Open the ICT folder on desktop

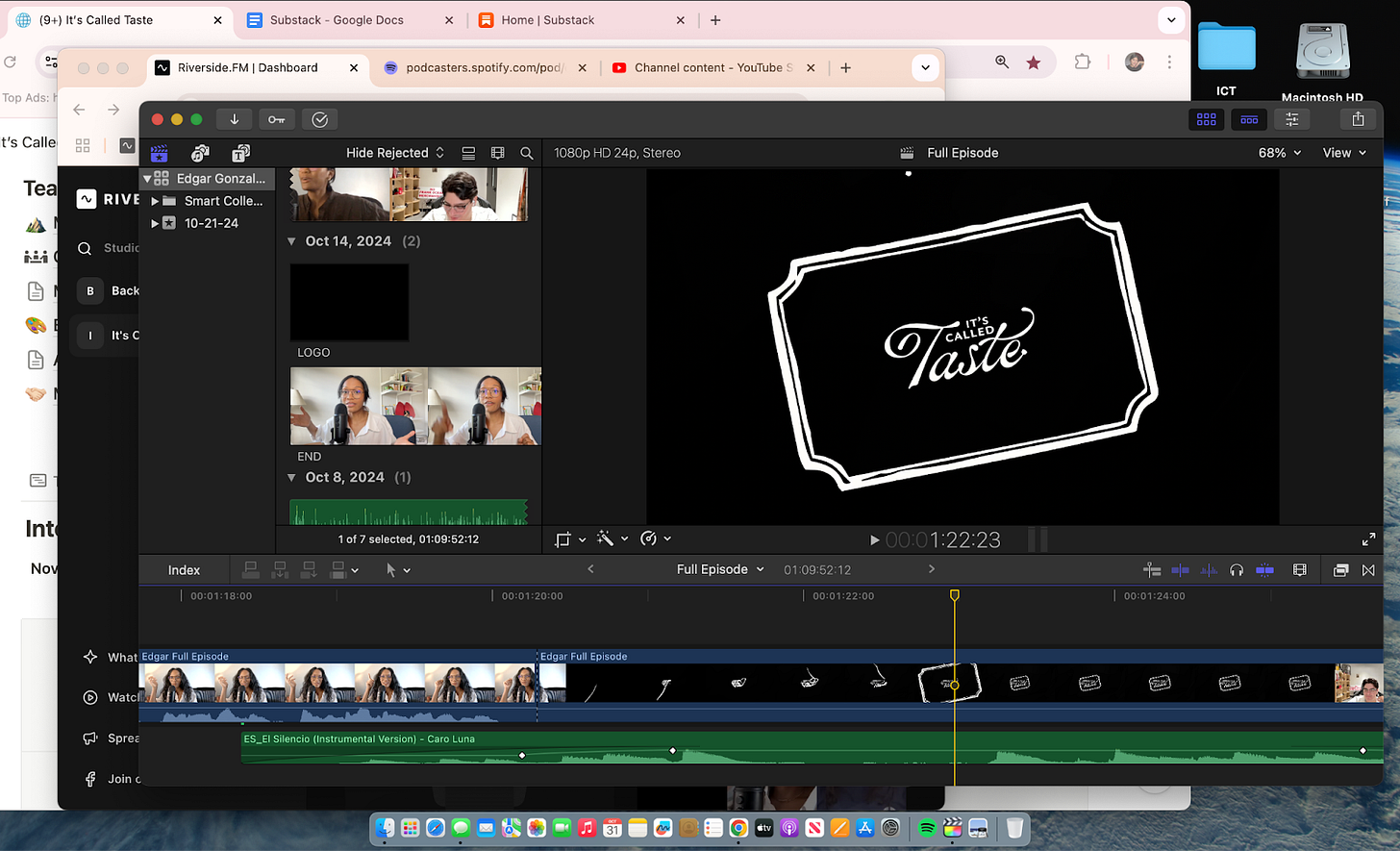[x=1226, y=60]
